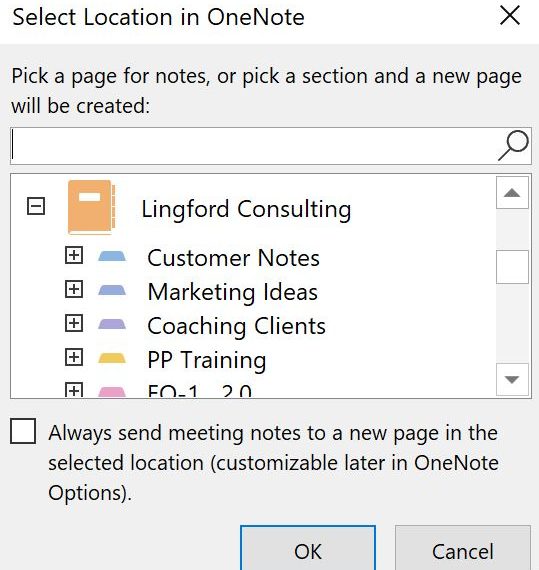
Task: Click the blue Customer Notes section icon
Action: [112, 256]
